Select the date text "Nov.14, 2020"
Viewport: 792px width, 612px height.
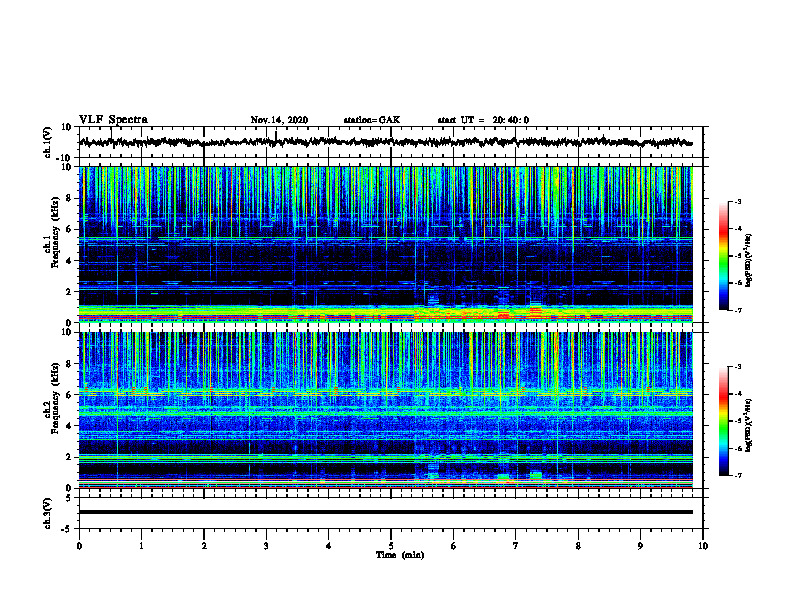(x=279, y=120)
